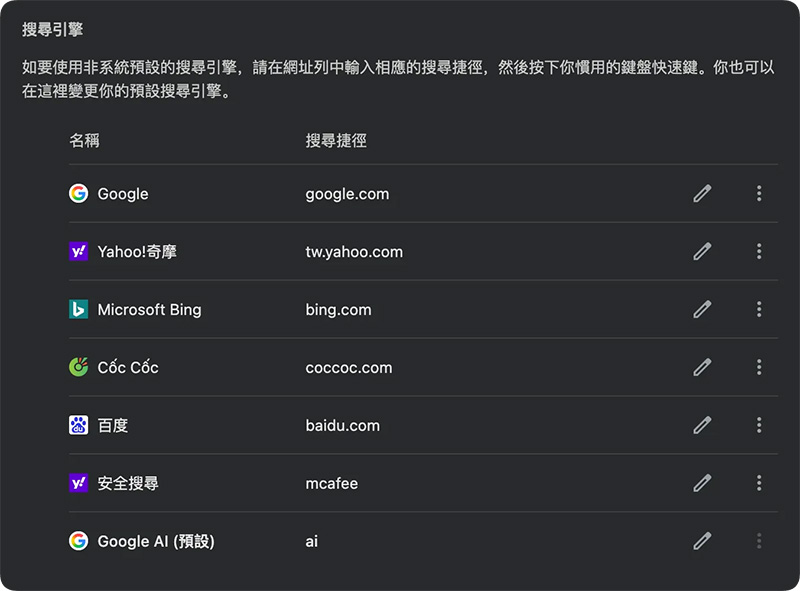This screenshot has height=591, width=800.
Task: Edit the Microsoft Bing search shortcut
Action: pos(702,310)
